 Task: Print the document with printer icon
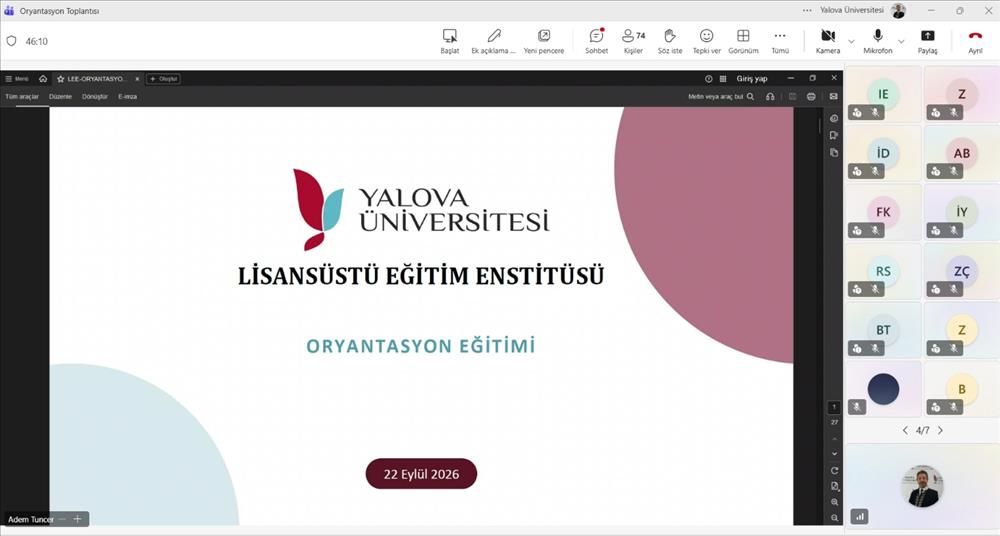[x=811, y=97]
